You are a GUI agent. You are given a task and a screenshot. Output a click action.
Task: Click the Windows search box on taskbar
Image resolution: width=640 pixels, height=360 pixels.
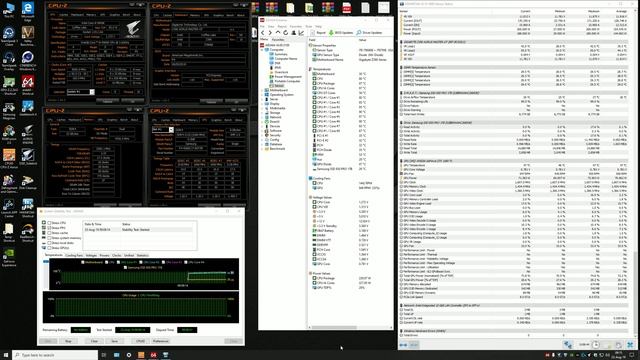(55, 355)
